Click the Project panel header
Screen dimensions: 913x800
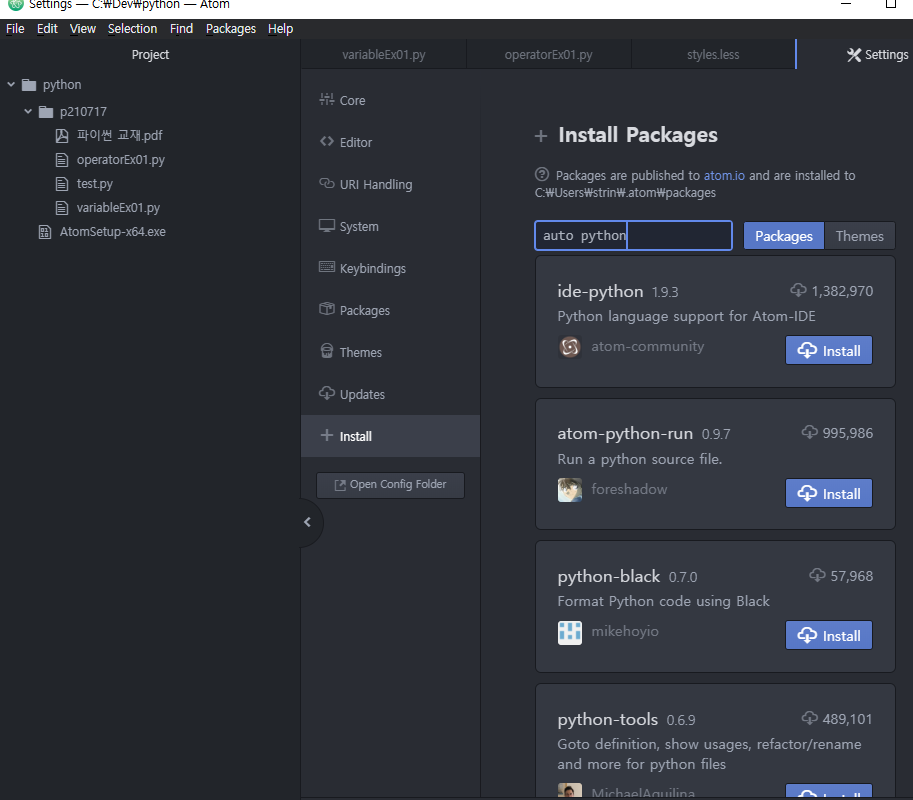pos(150,54)
